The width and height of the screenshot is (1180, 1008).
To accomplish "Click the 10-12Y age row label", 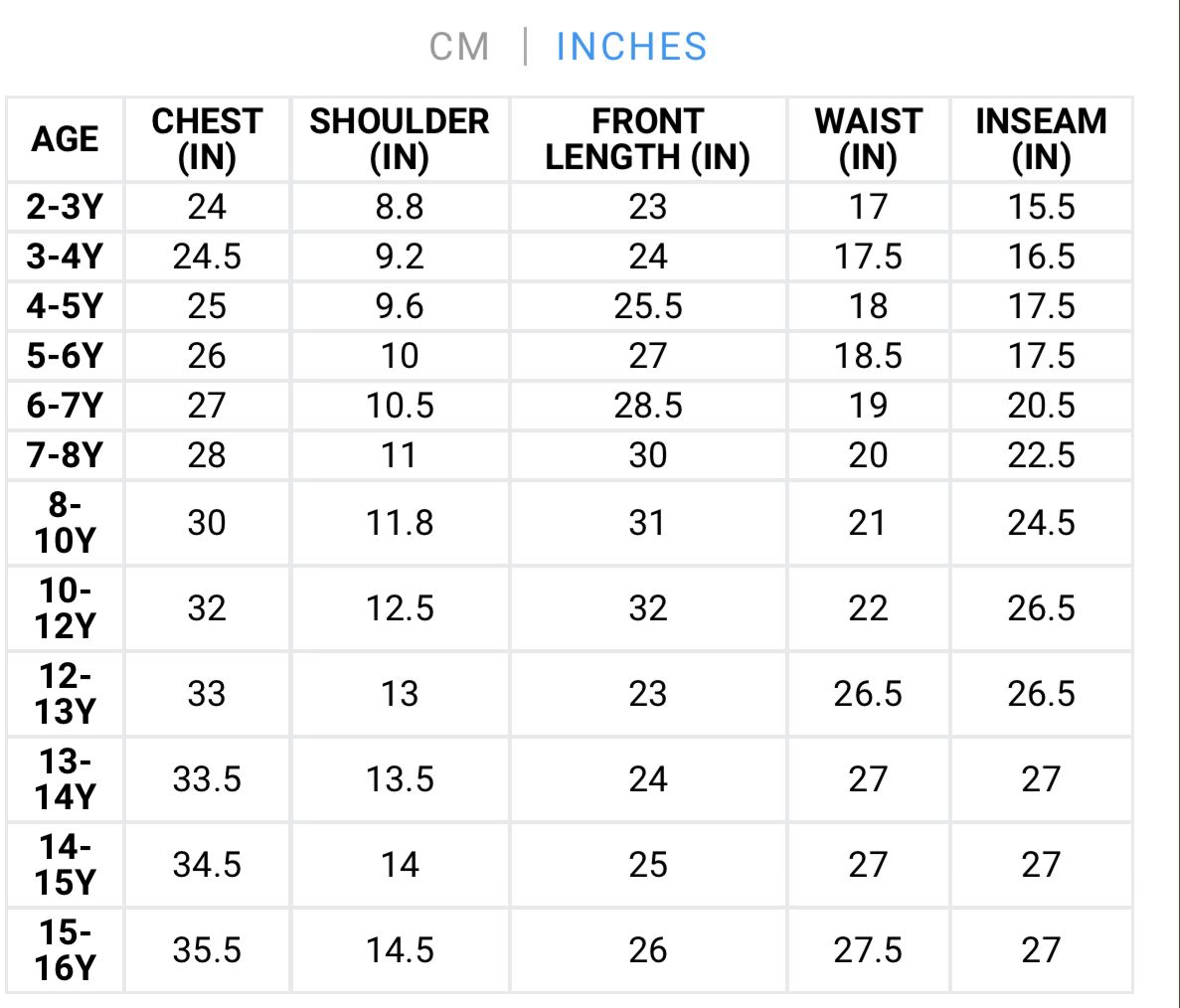I will pos(65,608).
